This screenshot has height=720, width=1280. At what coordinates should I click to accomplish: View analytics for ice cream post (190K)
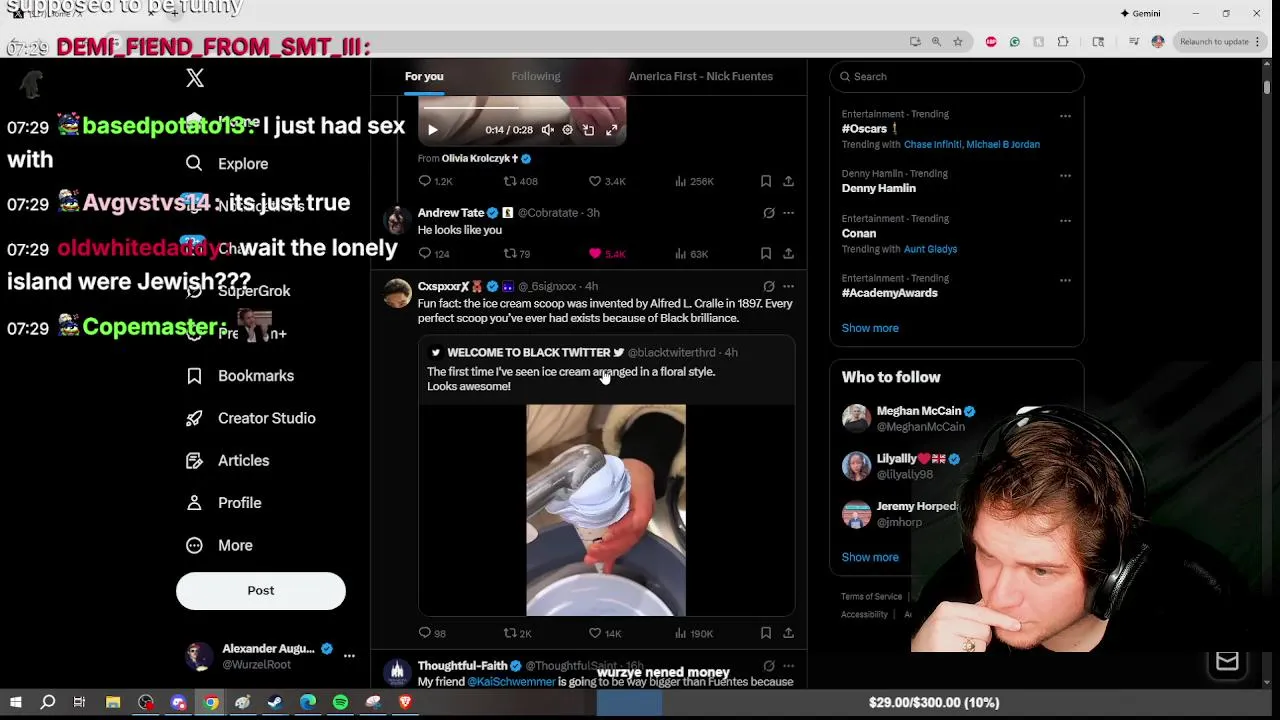click(x=694, y=633)
